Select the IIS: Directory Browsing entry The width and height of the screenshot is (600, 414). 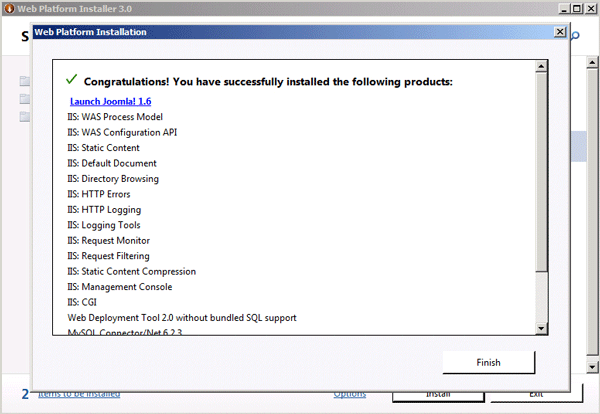tap(113, 179)
